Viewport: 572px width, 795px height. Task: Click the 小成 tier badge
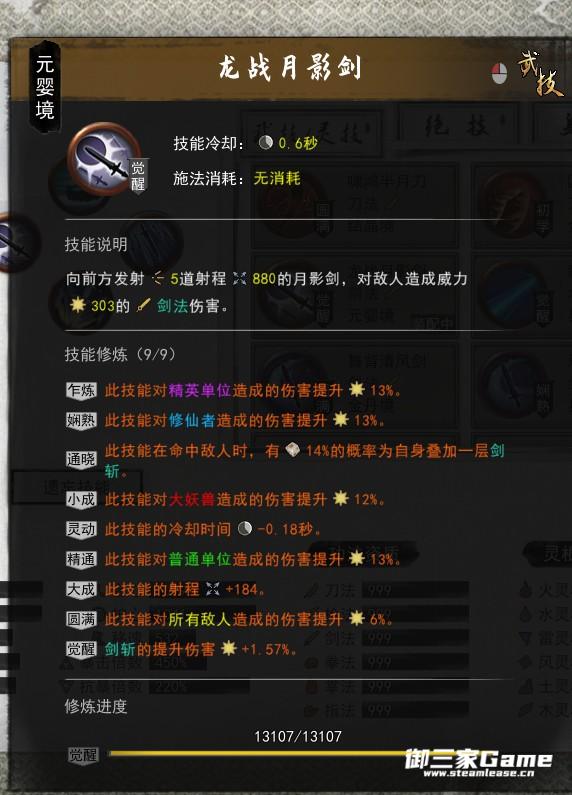(x=81, y=499)
